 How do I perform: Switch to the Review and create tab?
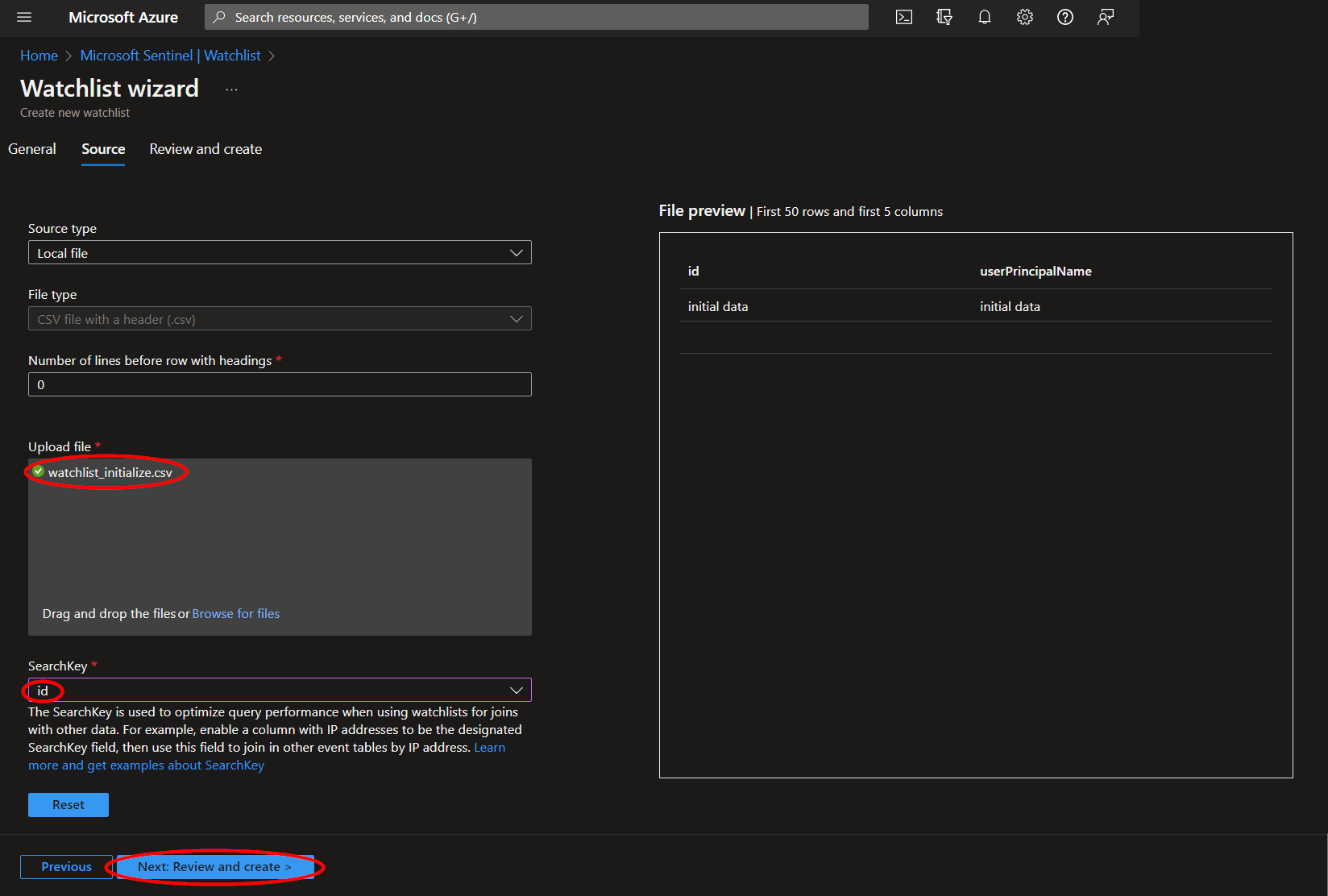[x=205, y=149]
